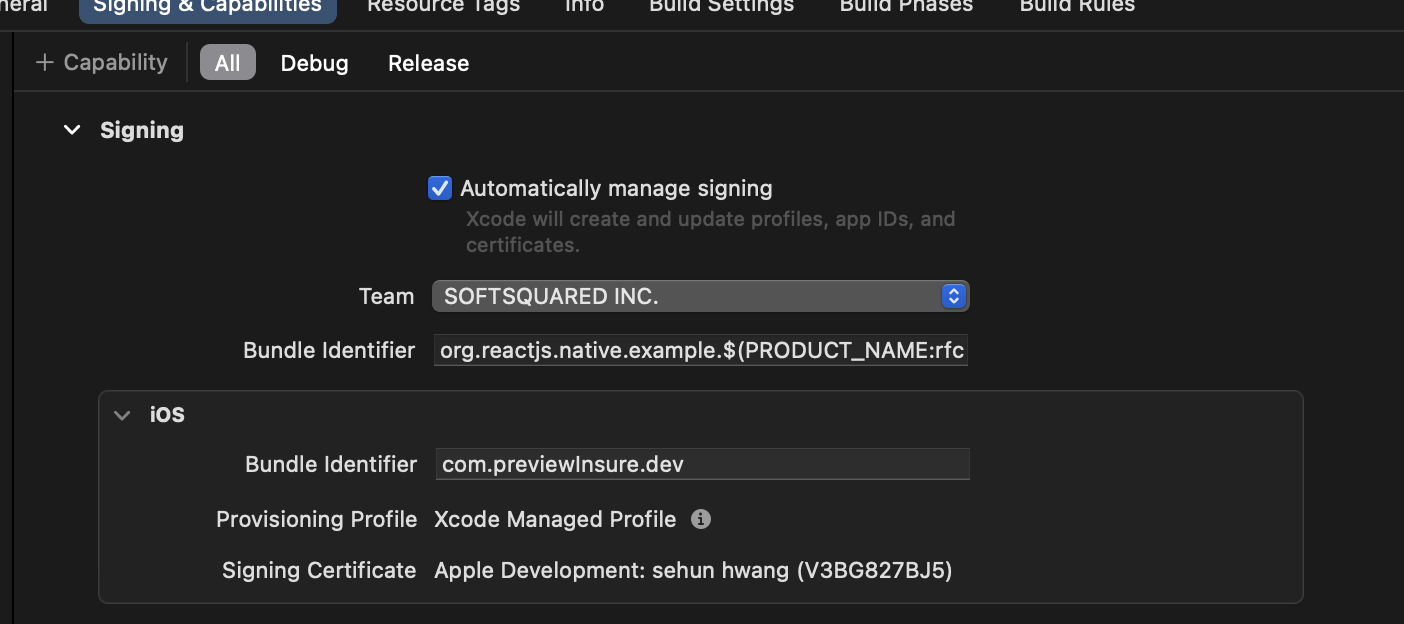1404x624 pixels.
Task: Switch to the Build Settings tab
Action: click(x=720, y=7)
